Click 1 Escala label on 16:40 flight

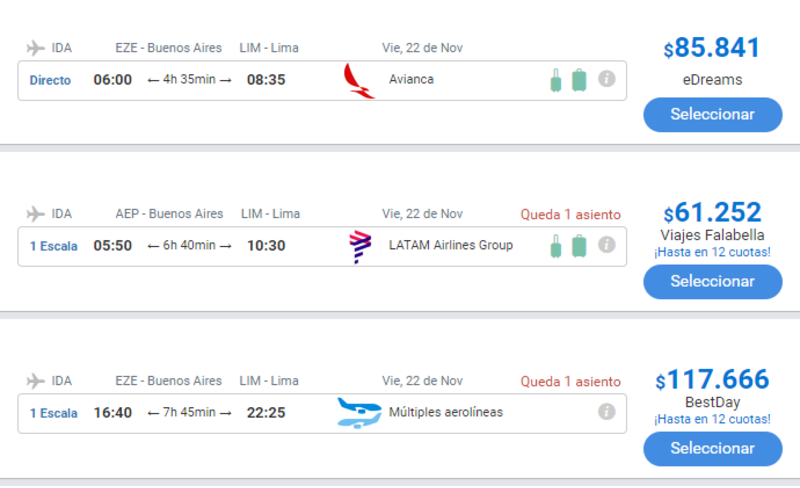click(x=53, y=412)
